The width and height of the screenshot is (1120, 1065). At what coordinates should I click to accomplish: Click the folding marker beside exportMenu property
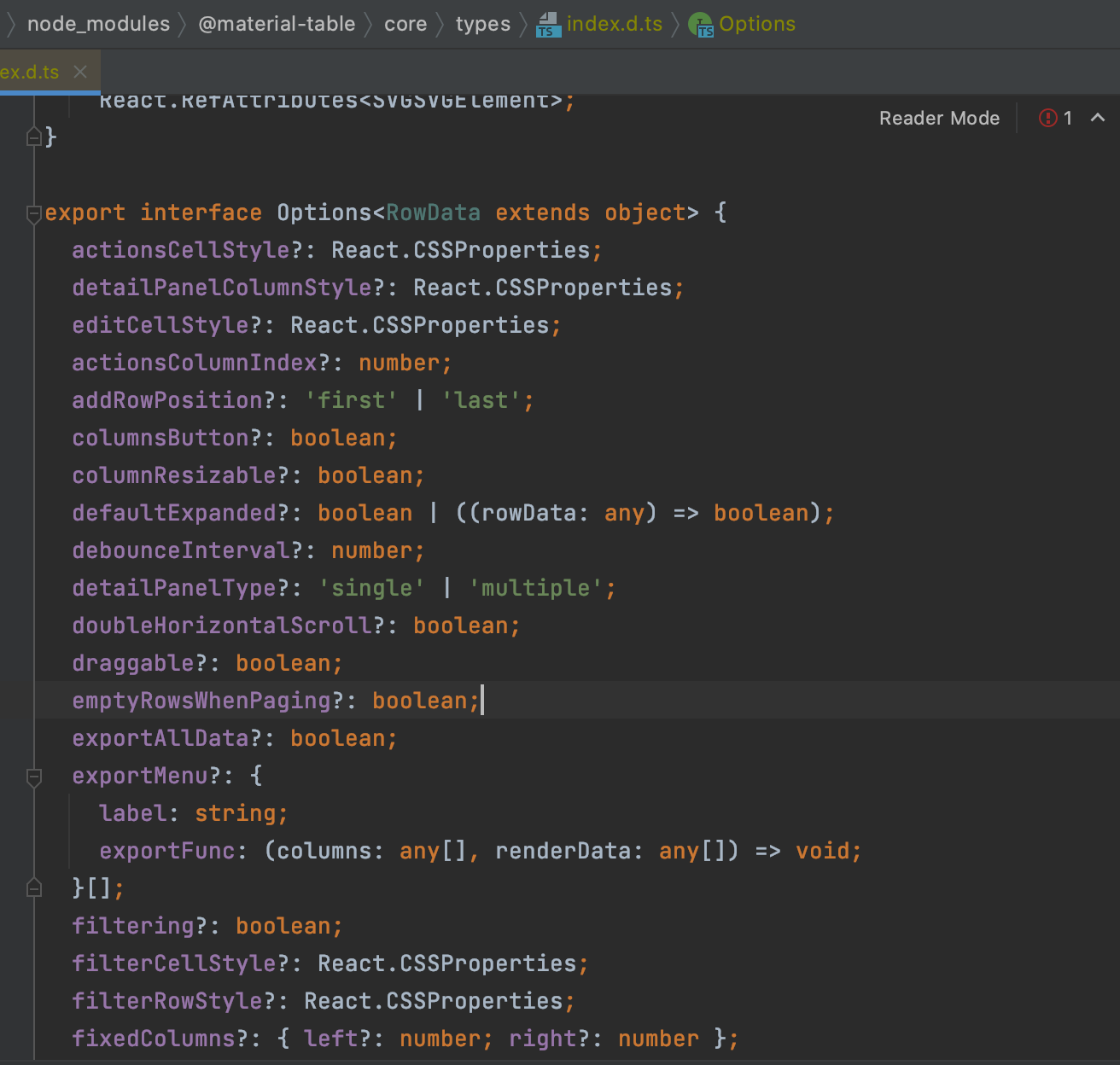[x=34, y=777]
